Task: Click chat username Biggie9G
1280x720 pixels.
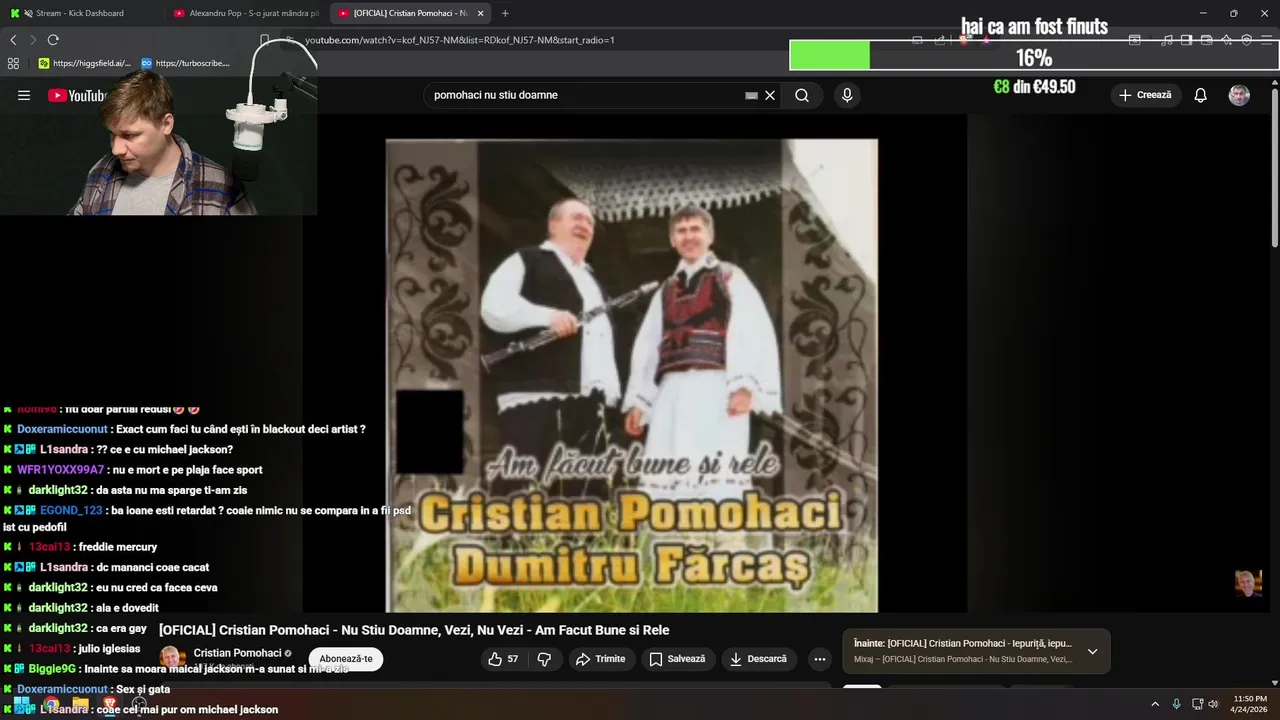Action: [x=52, y=669]
